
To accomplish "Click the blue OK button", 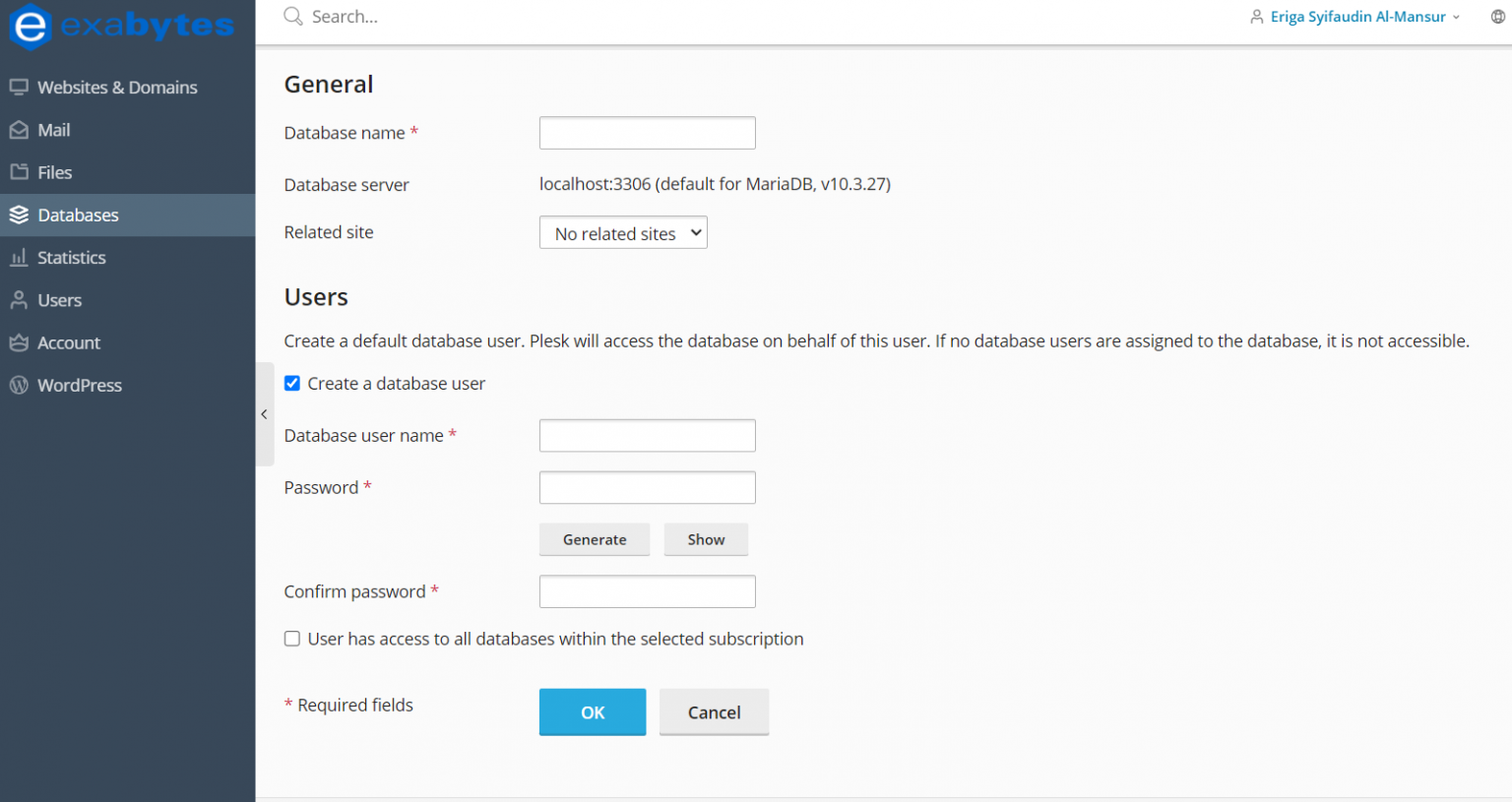I will [592, 712].
